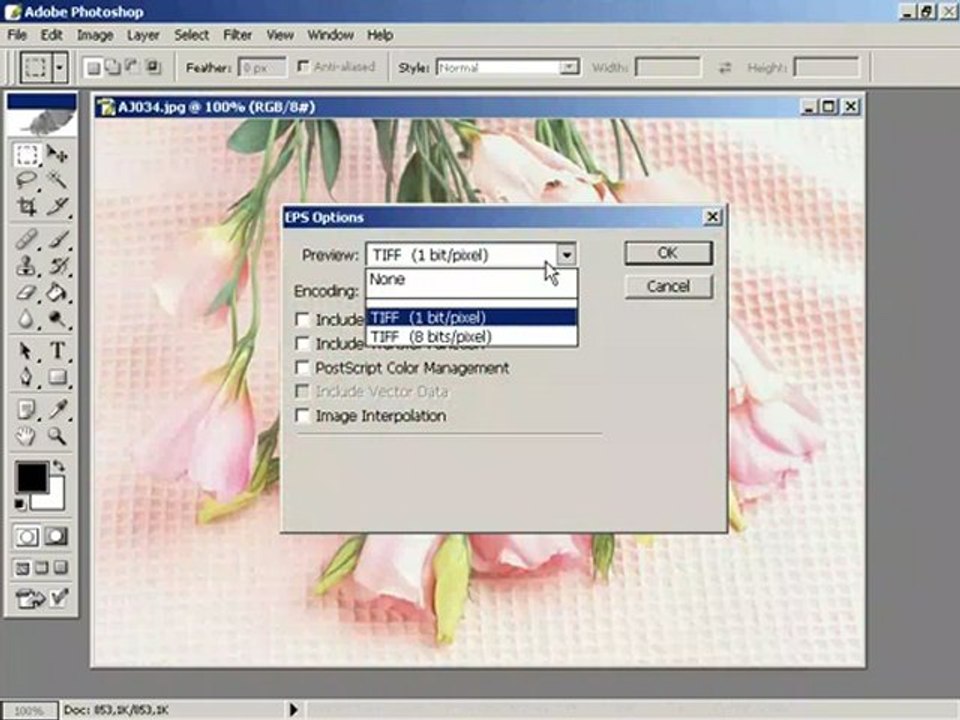Open the View menu
The image size is (960, 720).
pyautogui.click(x=280, y=35)
